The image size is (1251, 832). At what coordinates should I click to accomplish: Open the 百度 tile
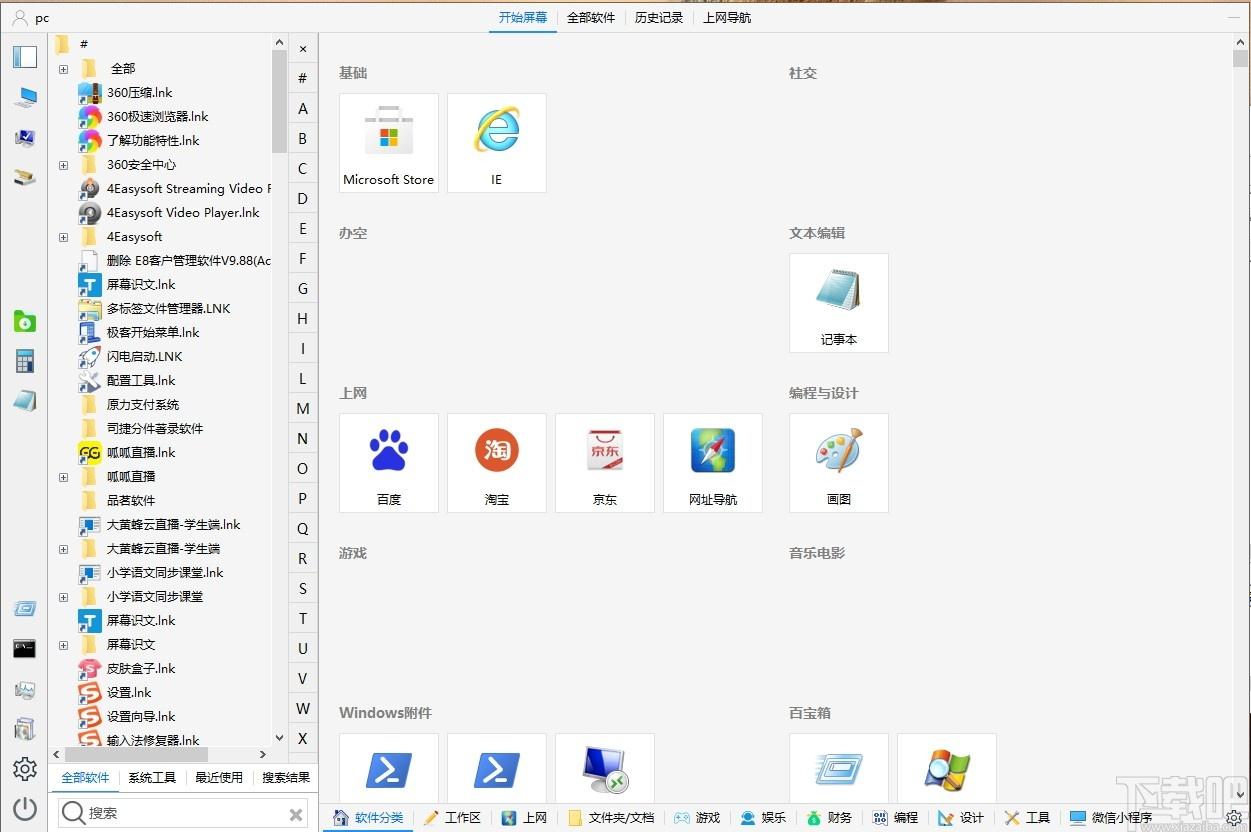pyautogui.click(x=389, y=463)
